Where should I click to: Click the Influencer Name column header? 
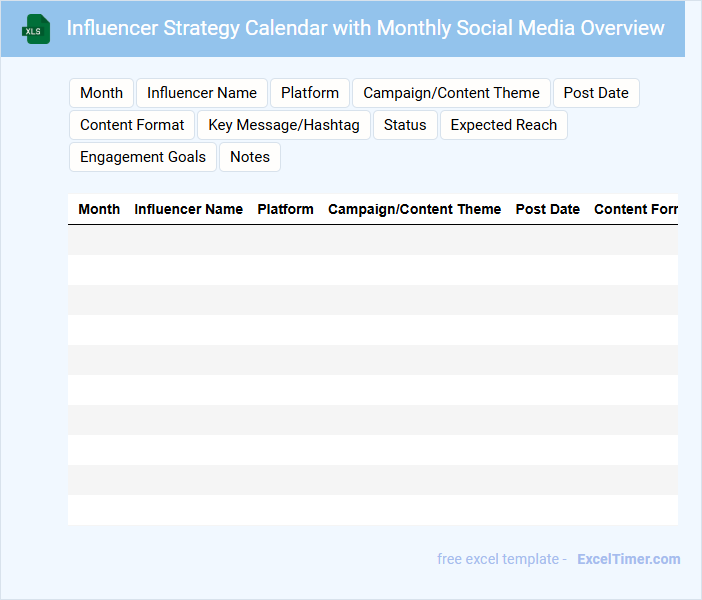188,209
